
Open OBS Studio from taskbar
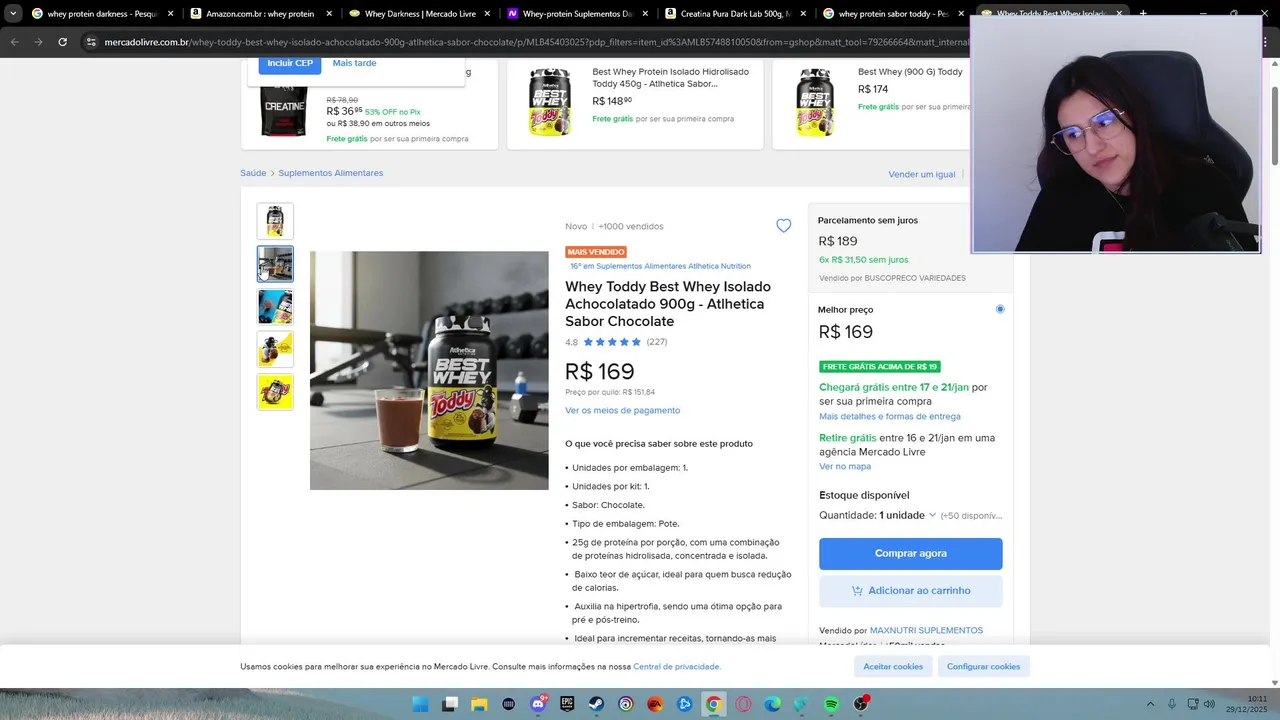tap(860, 704)
